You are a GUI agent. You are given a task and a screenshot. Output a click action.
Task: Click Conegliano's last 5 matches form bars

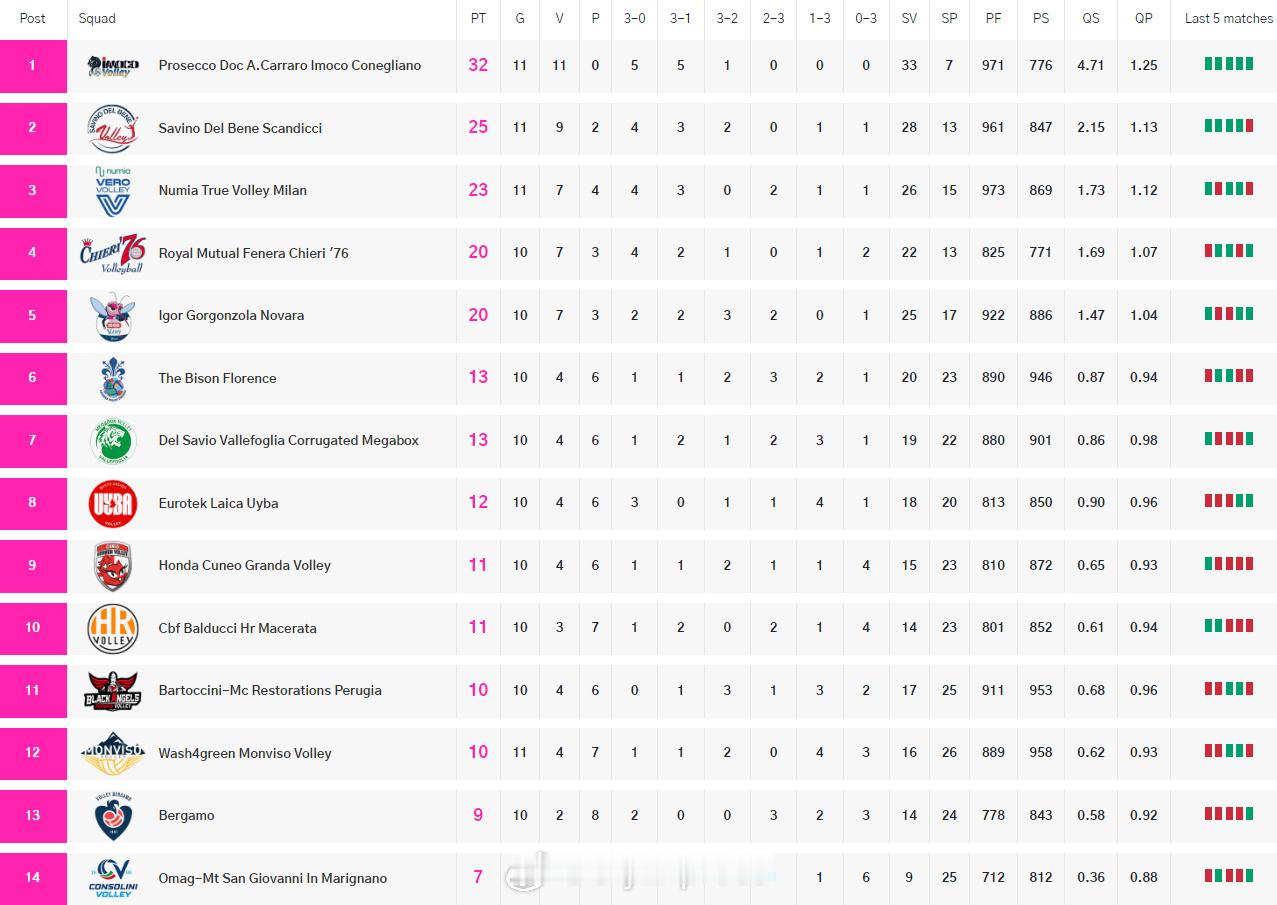1229,63
